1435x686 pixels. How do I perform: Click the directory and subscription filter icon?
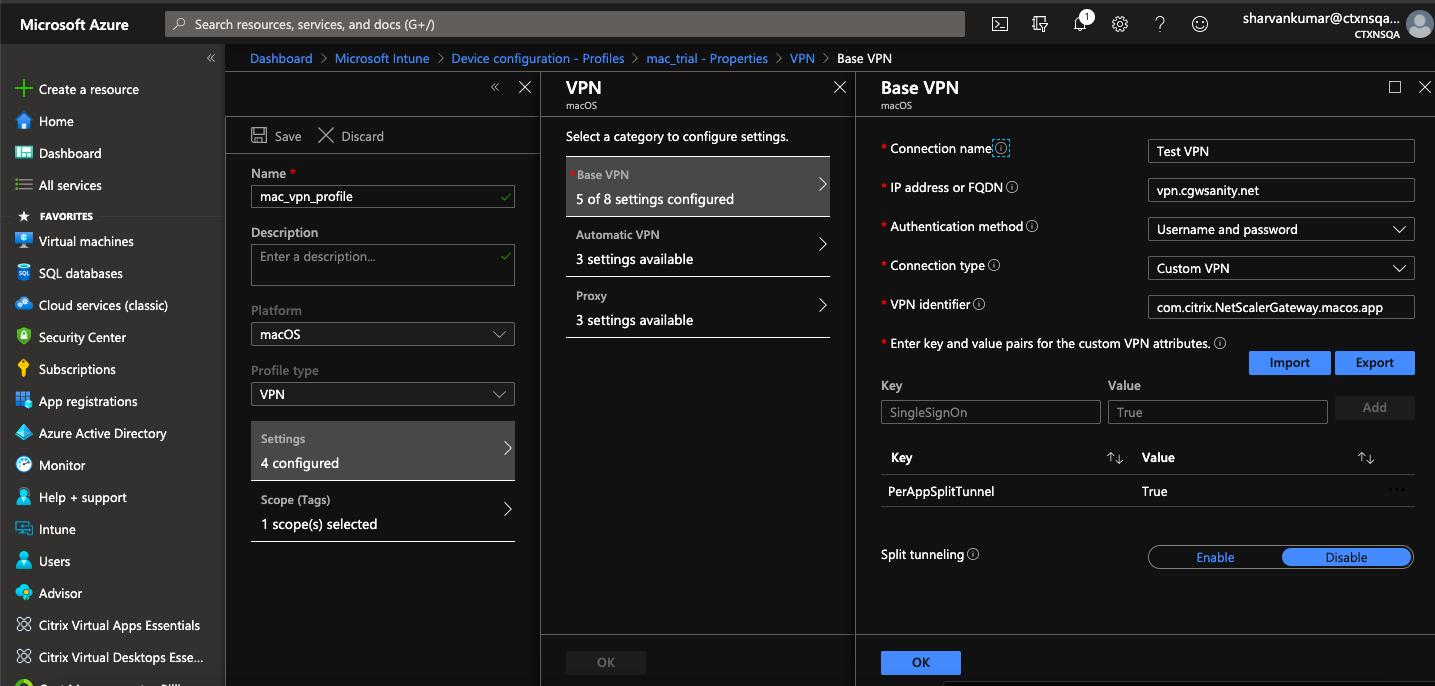click(1040, 24)
